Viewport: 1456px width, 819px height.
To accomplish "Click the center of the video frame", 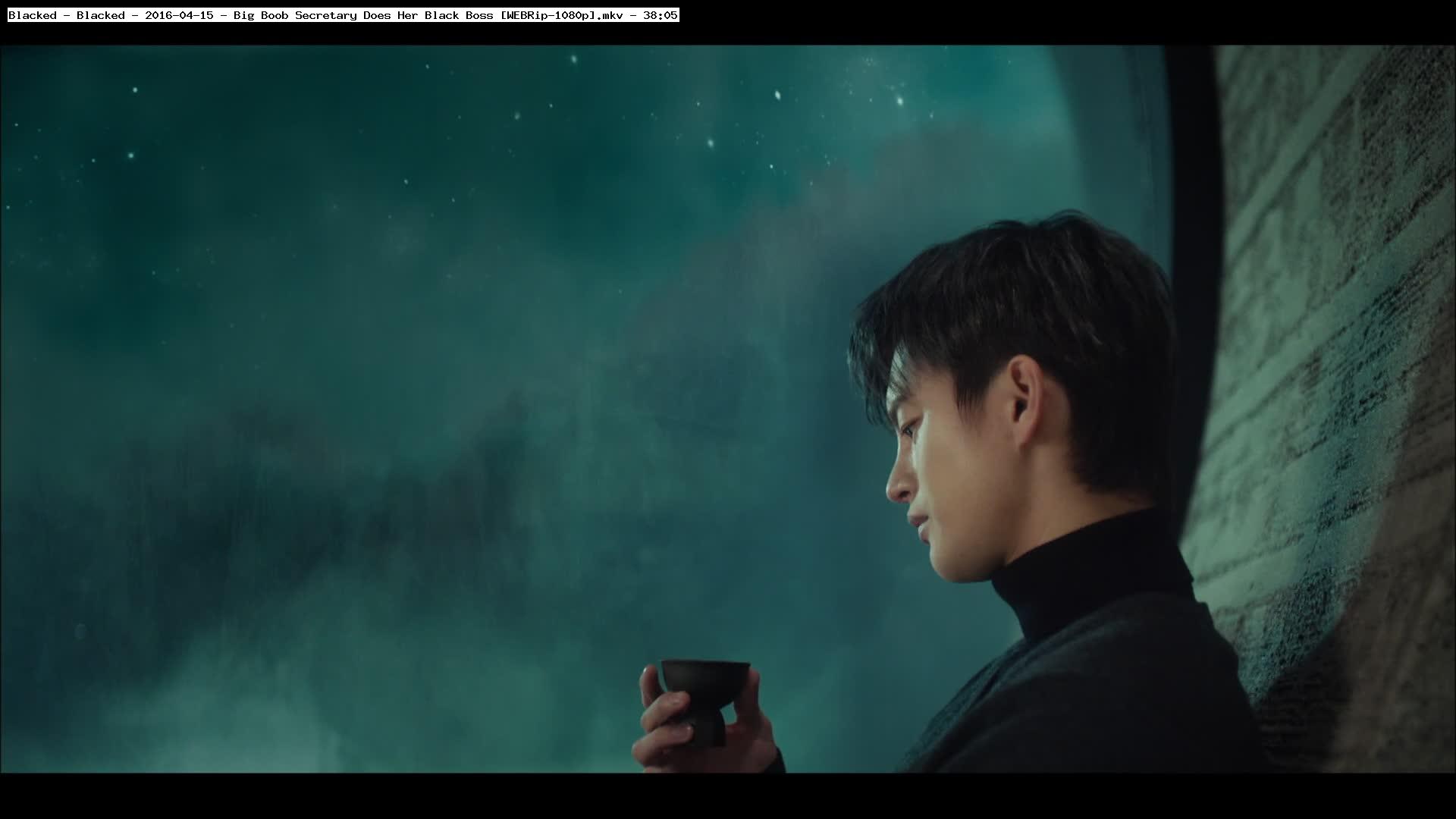I will pos(728,409).
